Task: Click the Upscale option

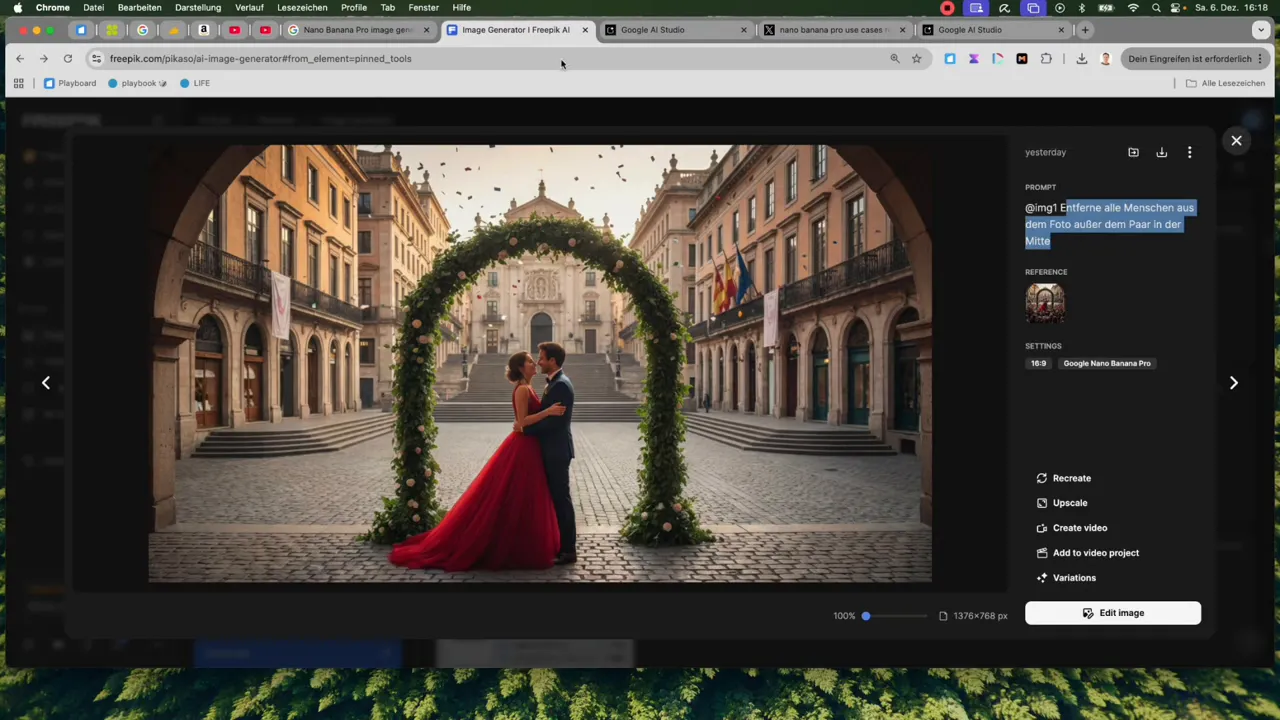Action: point(1069,502)
